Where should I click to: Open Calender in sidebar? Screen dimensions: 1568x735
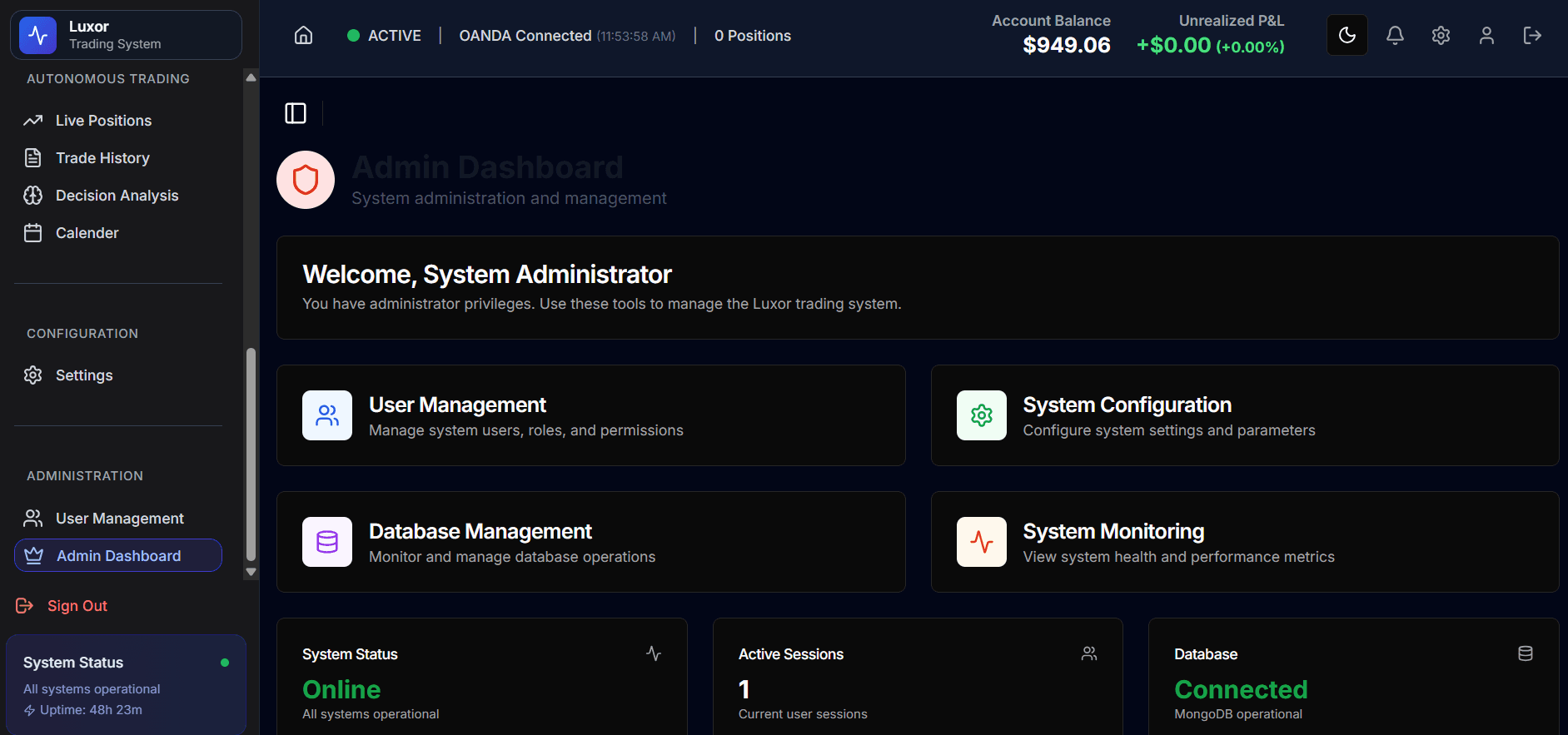click(x=118, y=233)
